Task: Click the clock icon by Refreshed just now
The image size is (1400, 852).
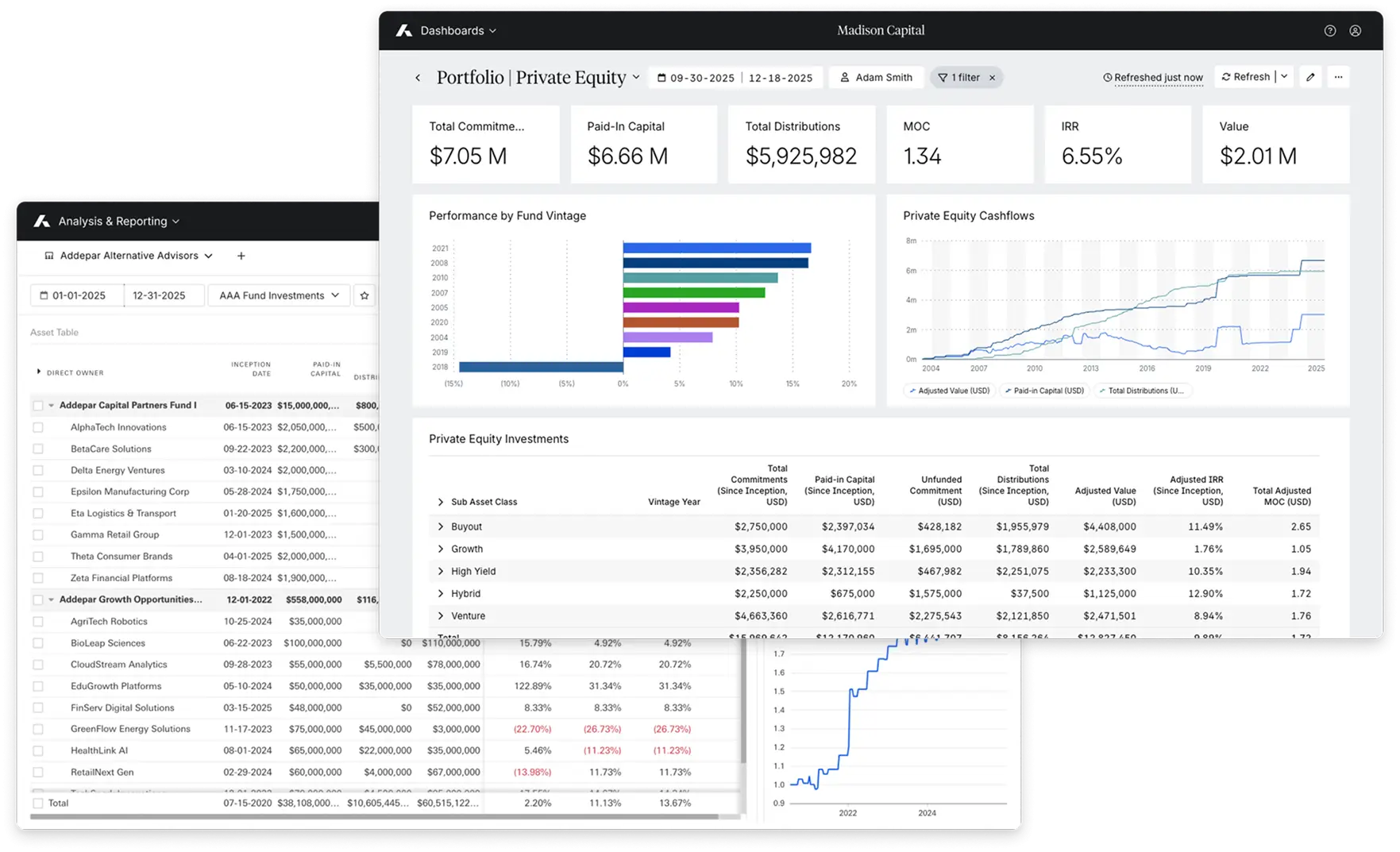Action: (1107, 77)
